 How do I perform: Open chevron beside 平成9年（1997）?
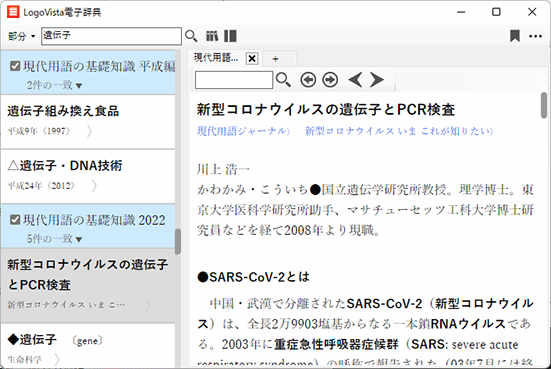[90, 131]
